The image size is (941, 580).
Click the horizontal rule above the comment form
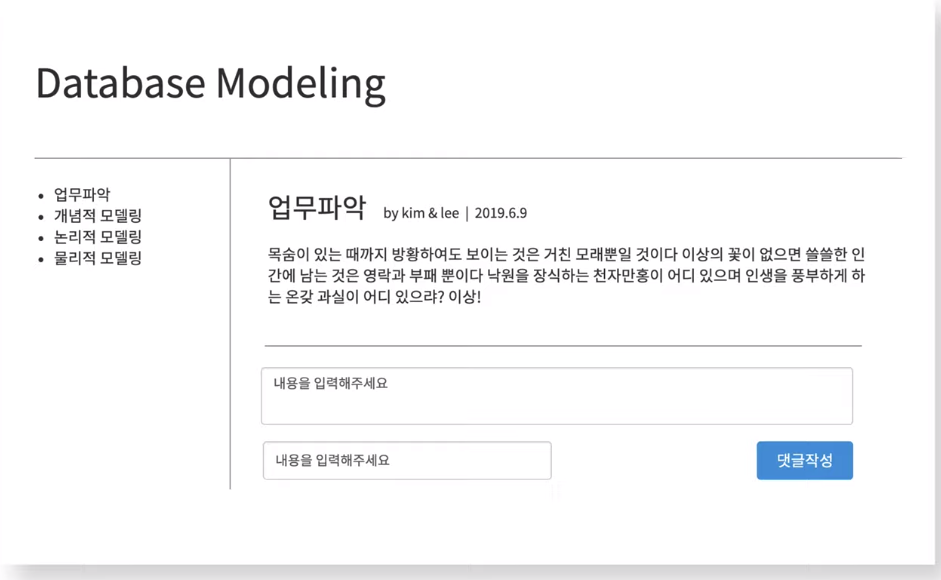click(x=563, y=346)
